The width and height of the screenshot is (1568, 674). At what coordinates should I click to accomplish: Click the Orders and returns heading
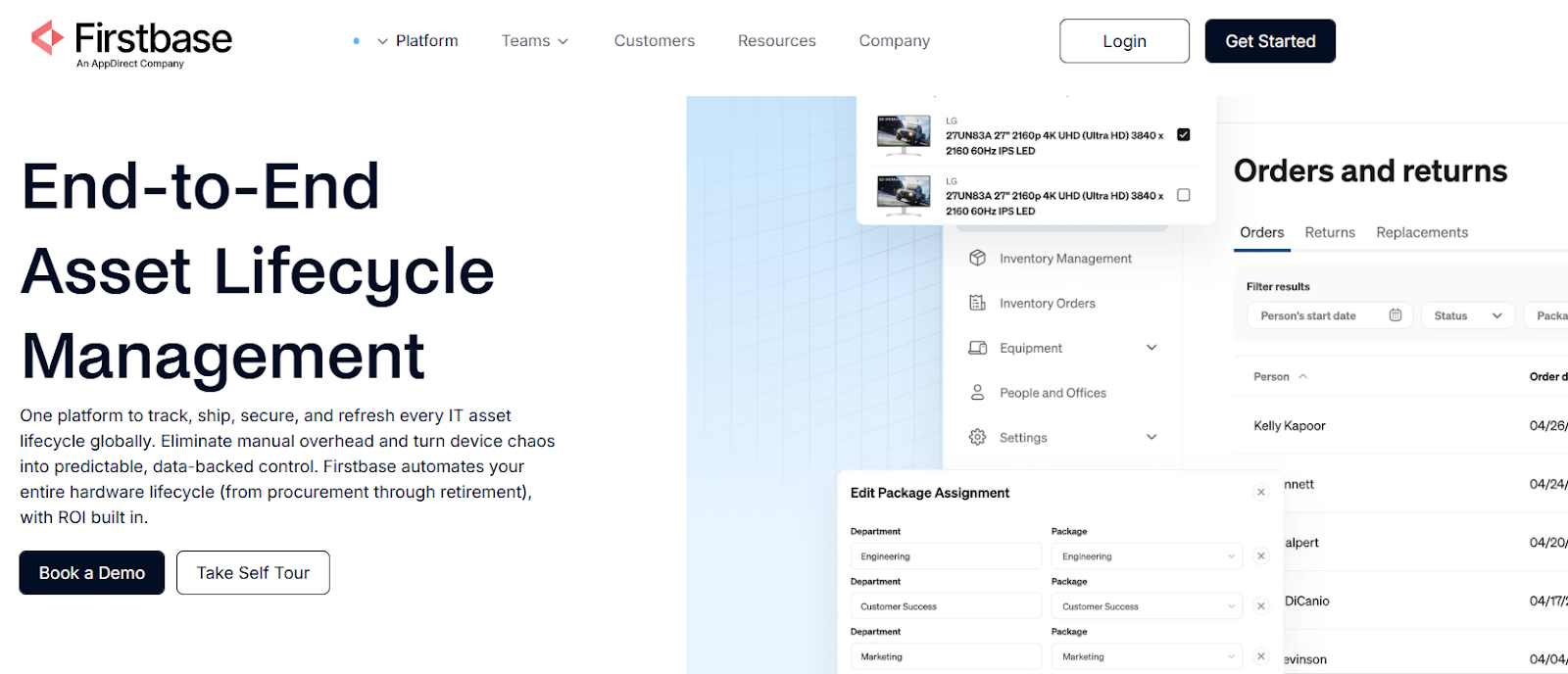pos(1370,171)
